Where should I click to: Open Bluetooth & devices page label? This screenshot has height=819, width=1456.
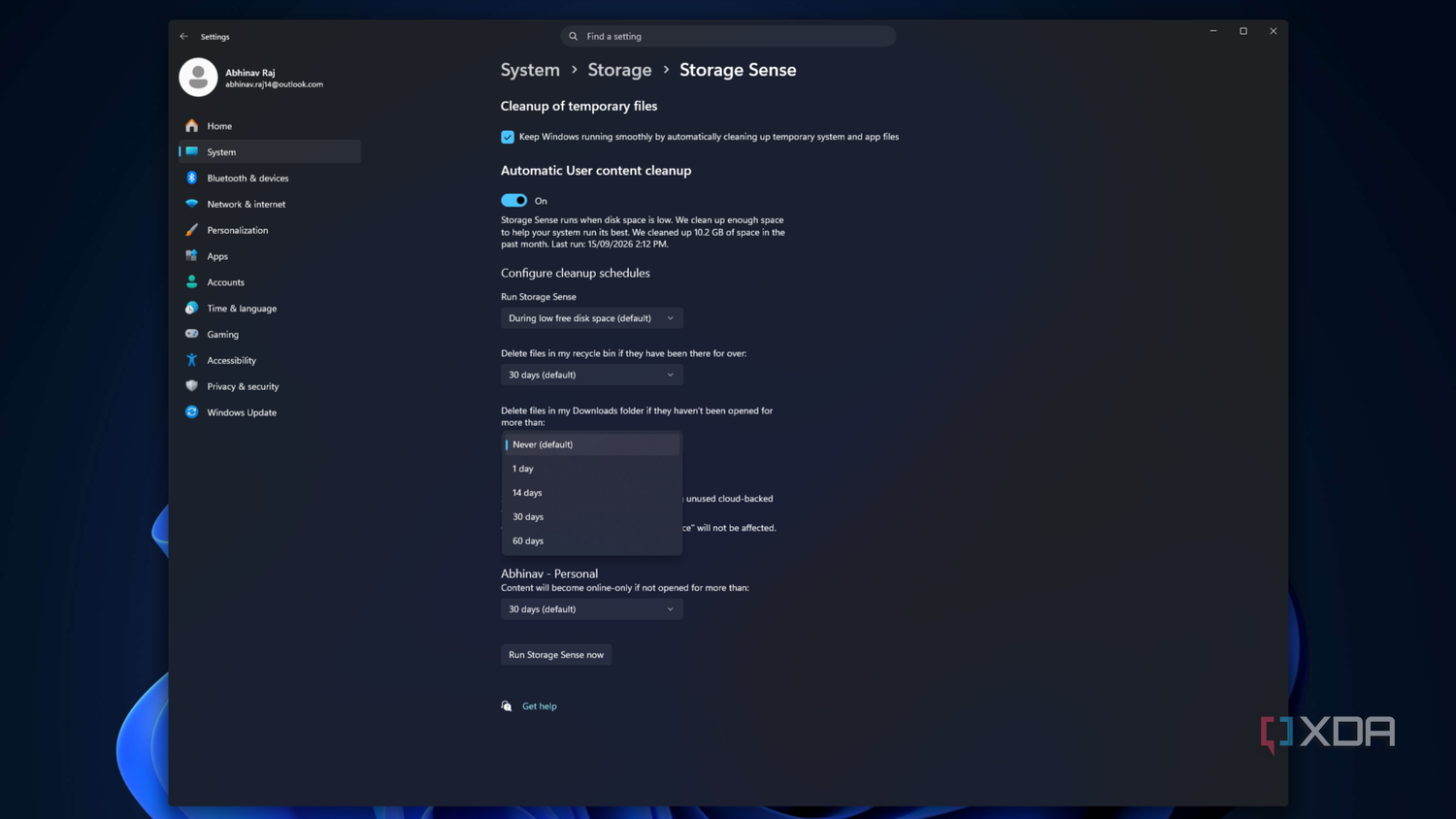pyautogui.click(x=248, y=179)
